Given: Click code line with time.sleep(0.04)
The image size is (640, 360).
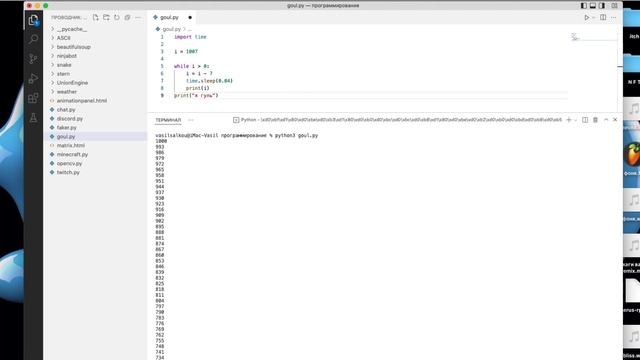Looking at the screenshot, I should coord(209,81).
